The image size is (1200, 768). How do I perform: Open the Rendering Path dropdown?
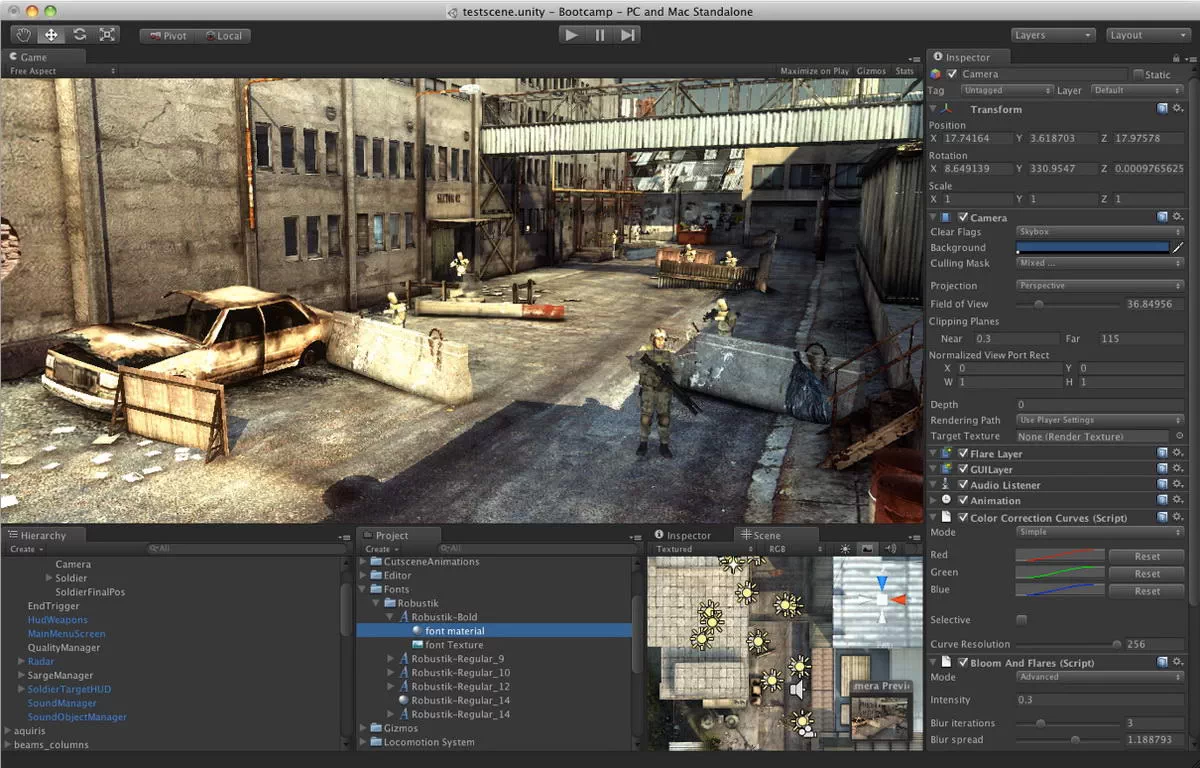coord(1100,420)
